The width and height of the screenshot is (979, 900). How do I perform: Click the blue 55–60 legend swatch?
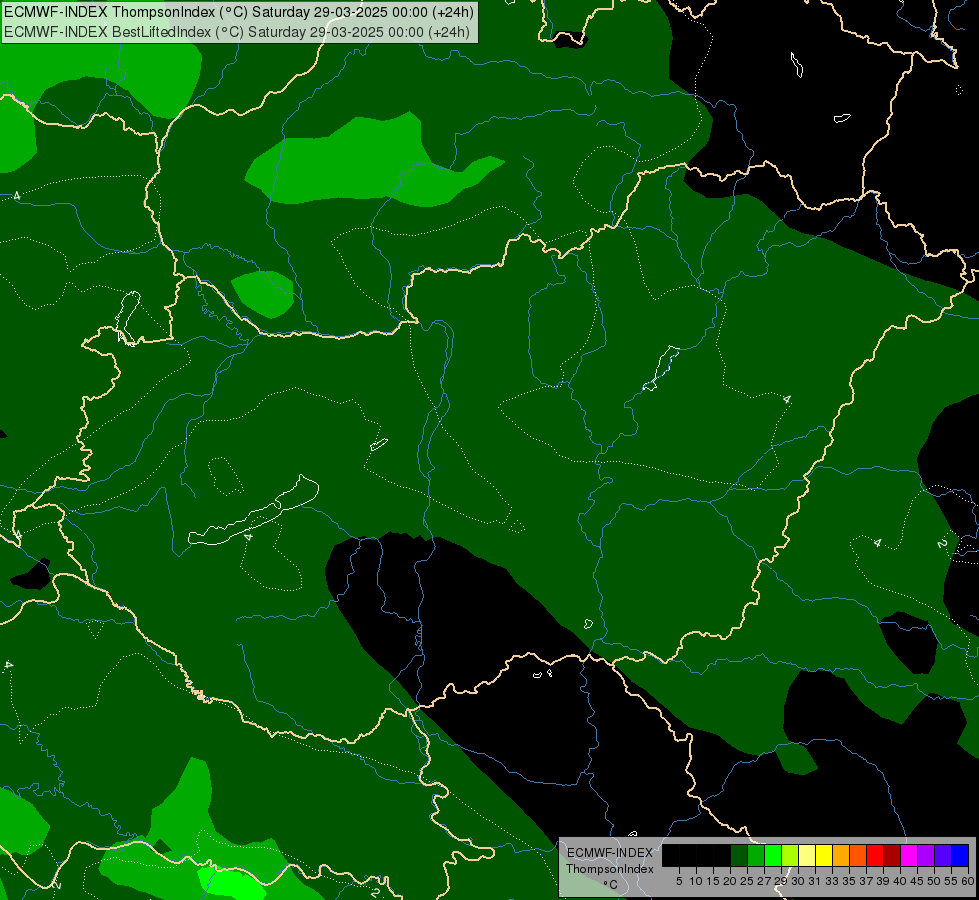pos(960,855)
